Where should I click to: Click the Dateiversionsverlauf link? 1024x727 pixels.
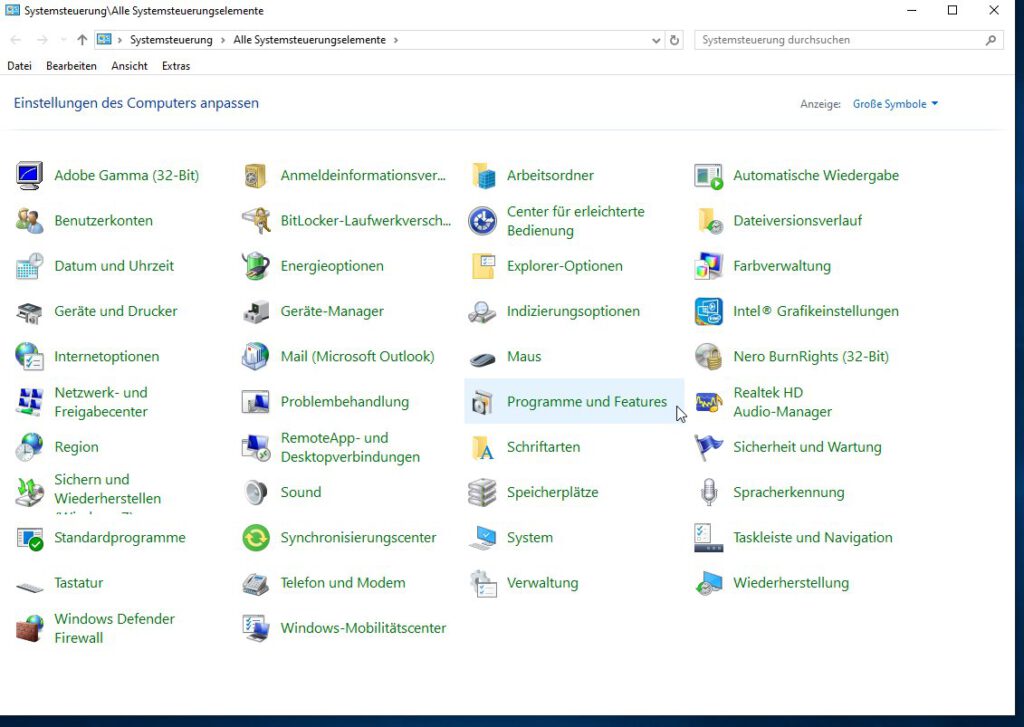tap(797, 221)
